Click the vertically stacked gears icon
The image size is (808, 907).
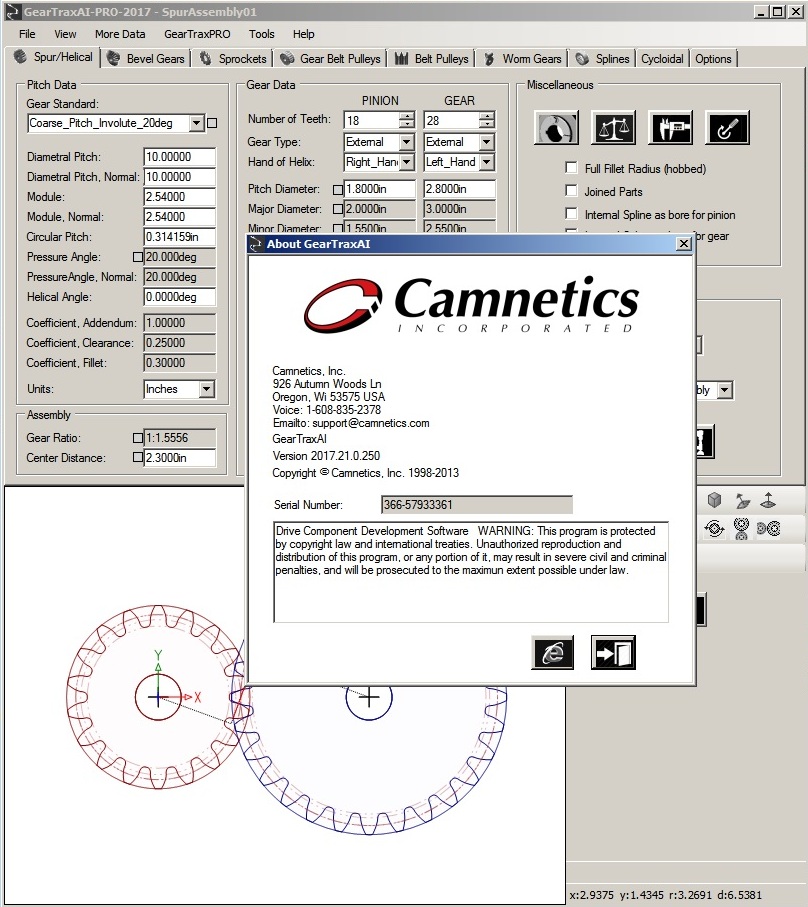click(x=741, y=529)
